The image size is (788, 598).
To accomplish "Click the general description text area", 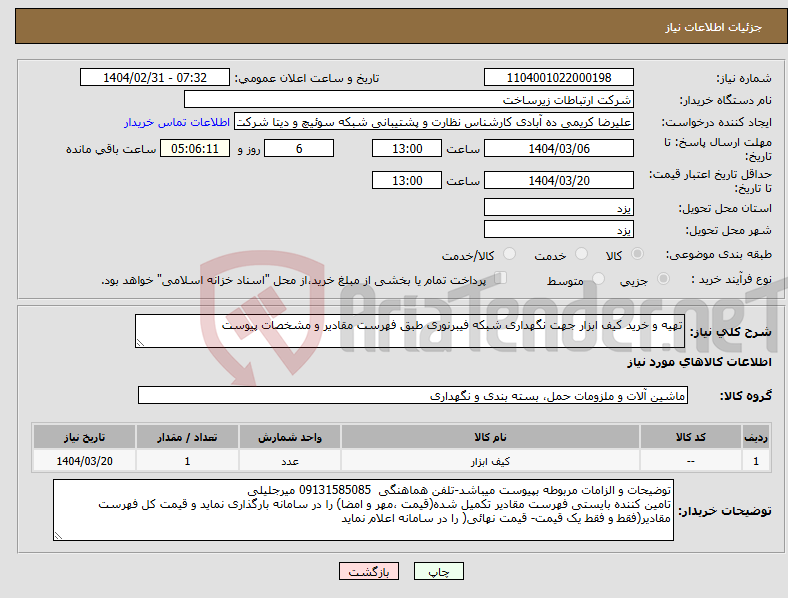I will pyautogui.click(x=410, y=331).
